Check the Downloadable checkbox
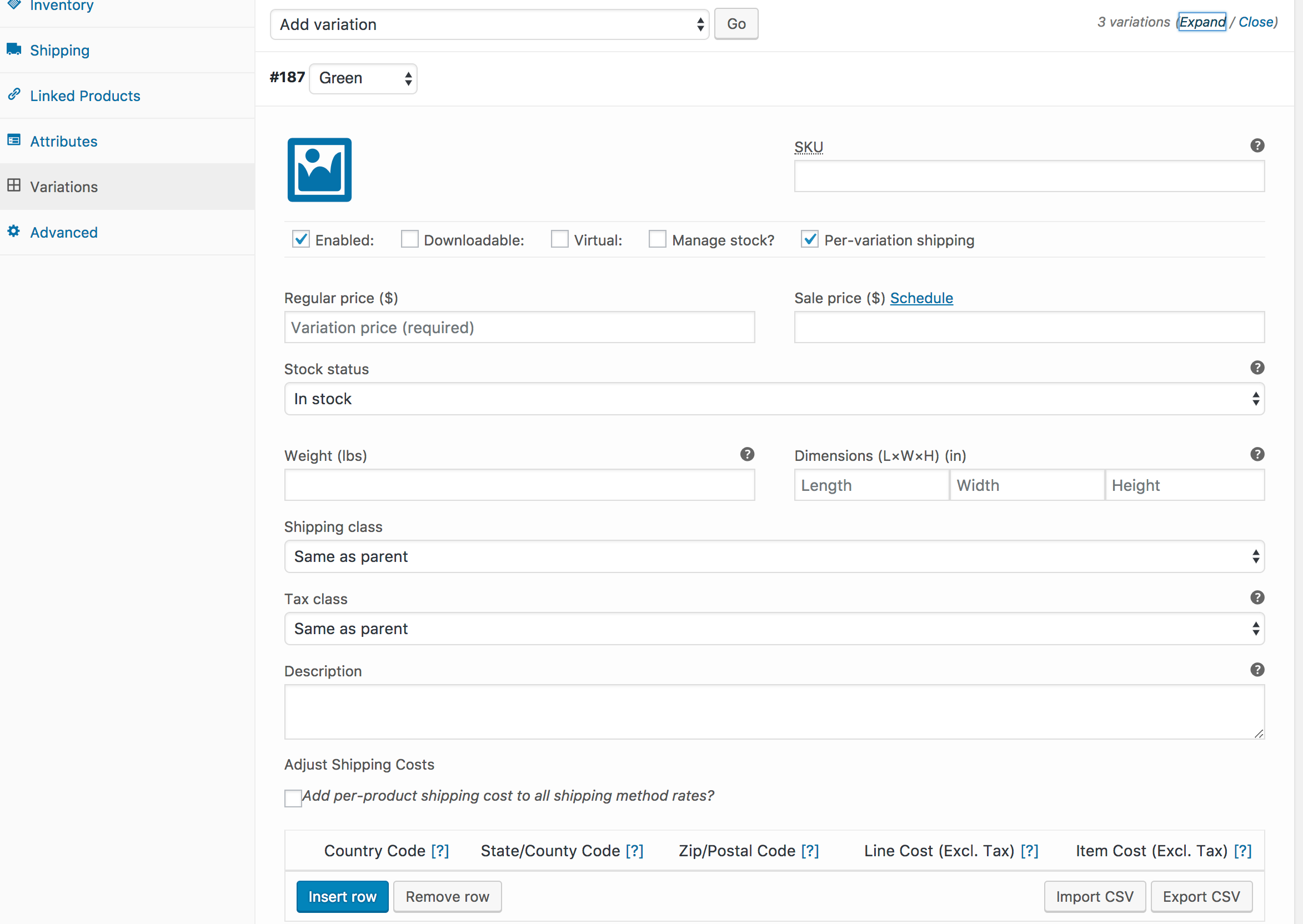Viewport: 1303px width, 924px height. pos(410,239)
